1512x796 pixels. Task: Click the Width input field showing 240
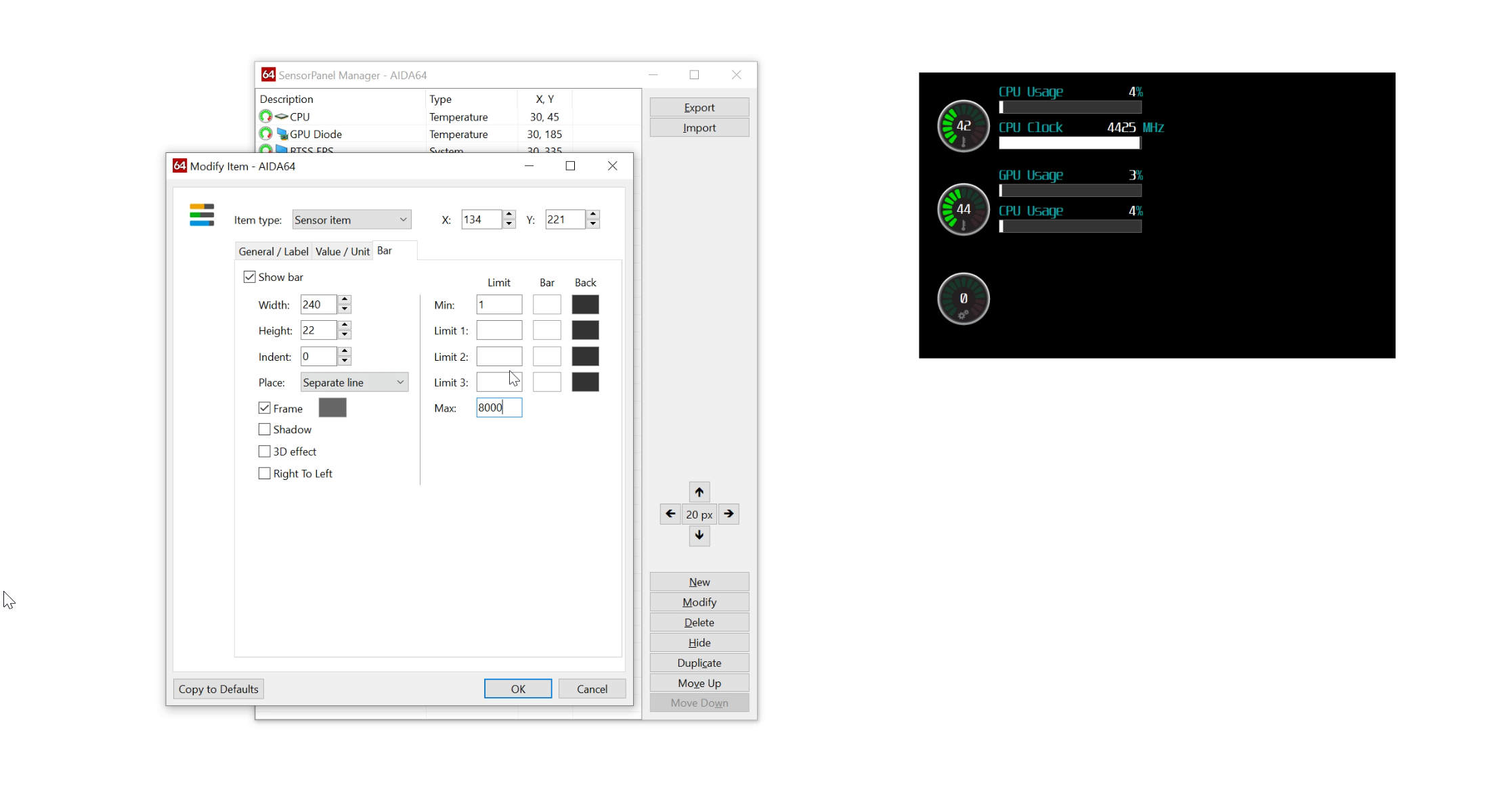(x=319, y=305)
